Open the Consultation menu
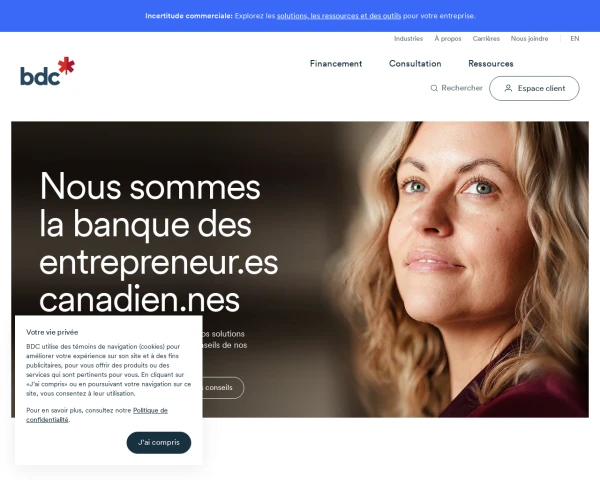This screenshot has height=480, width=600. [415, 64]
